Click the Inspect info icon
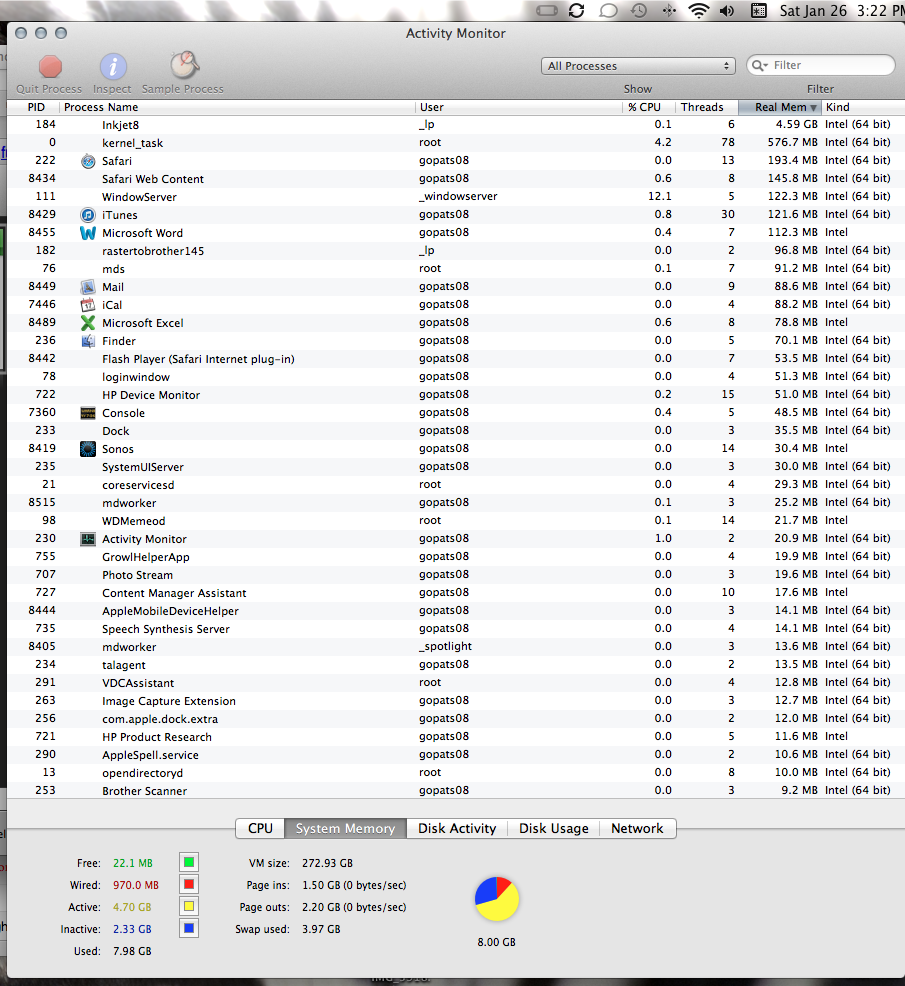 [113, 66]
